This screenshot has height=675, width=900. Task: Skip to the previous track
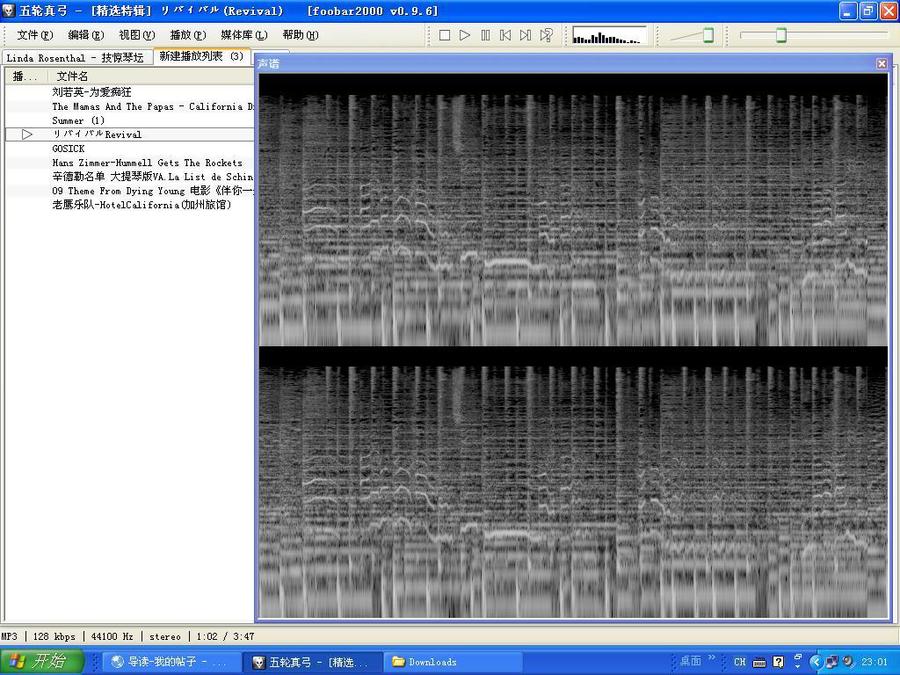(505, 36)
